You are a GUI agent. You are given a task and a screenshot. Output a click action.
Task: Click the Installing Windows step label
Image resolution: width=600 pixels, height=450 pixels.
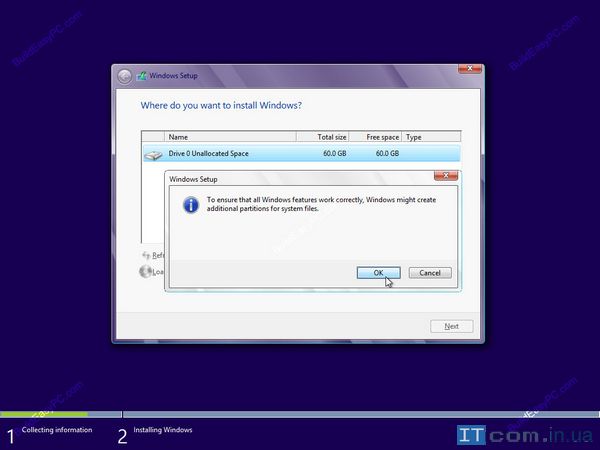click(162, 430)
